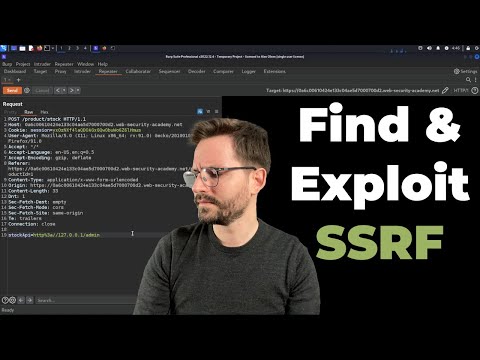Open the send options gear icon
This screenshot has width=480, height=360.
(x=27, y=90)
